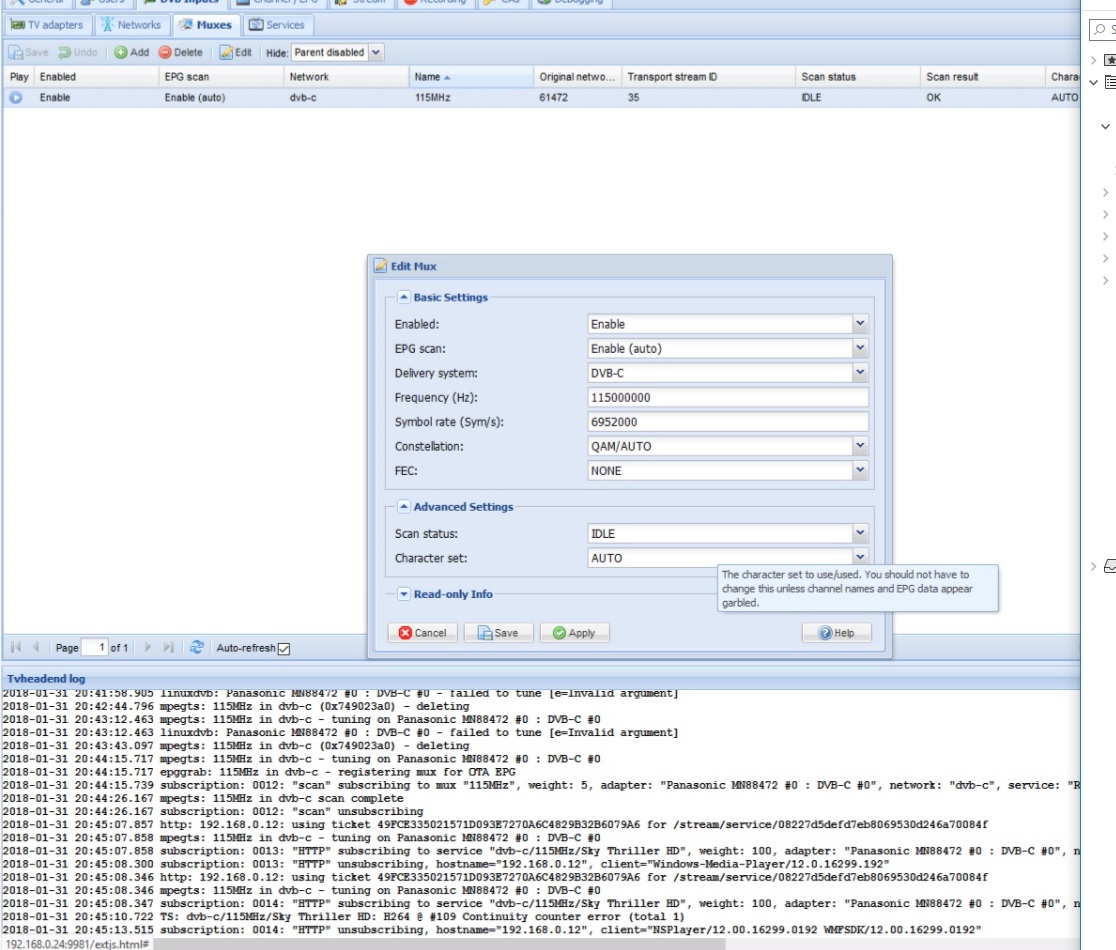Collapse the Basic Settings section
This screenshot has height=950, width=1116.
click(404, 297)
